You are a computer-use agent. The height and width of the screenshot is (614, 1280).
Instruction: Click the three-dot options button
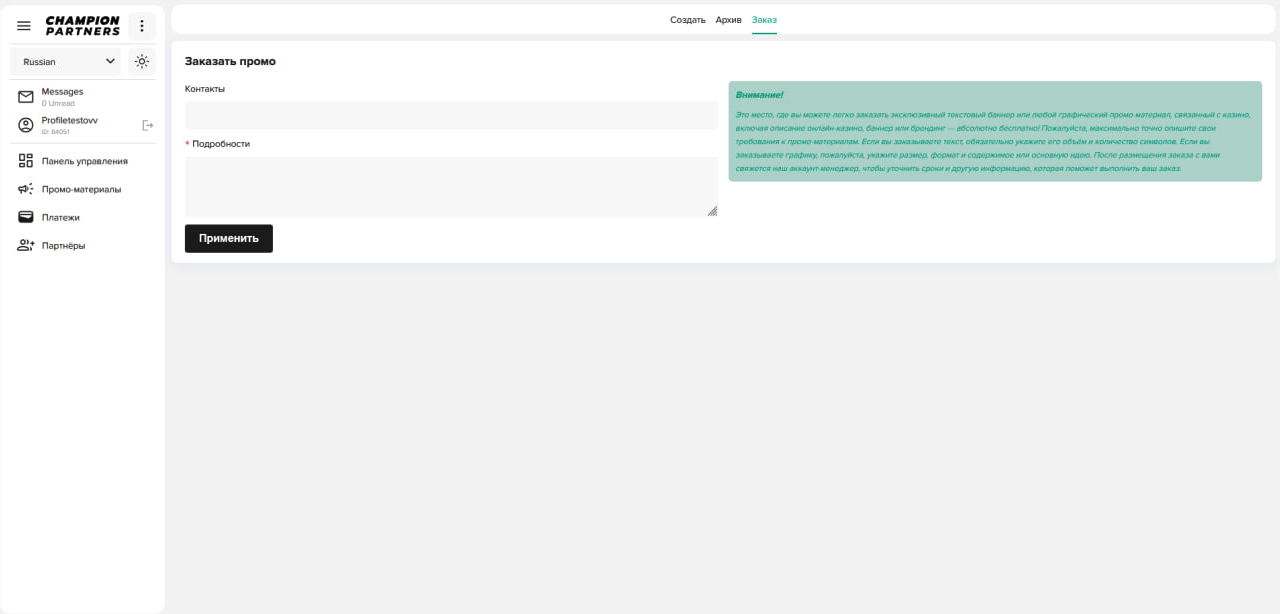(142, 26)
